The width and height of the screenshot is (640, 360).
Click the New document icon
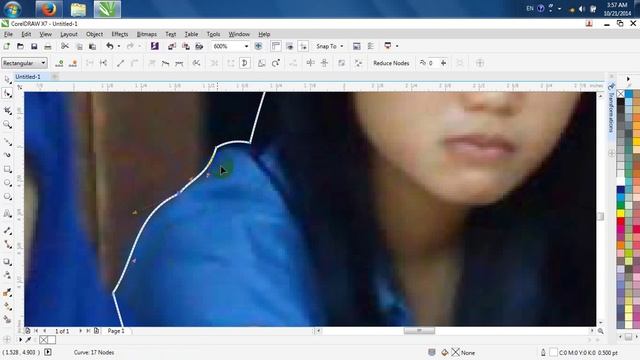click(7, 46)
